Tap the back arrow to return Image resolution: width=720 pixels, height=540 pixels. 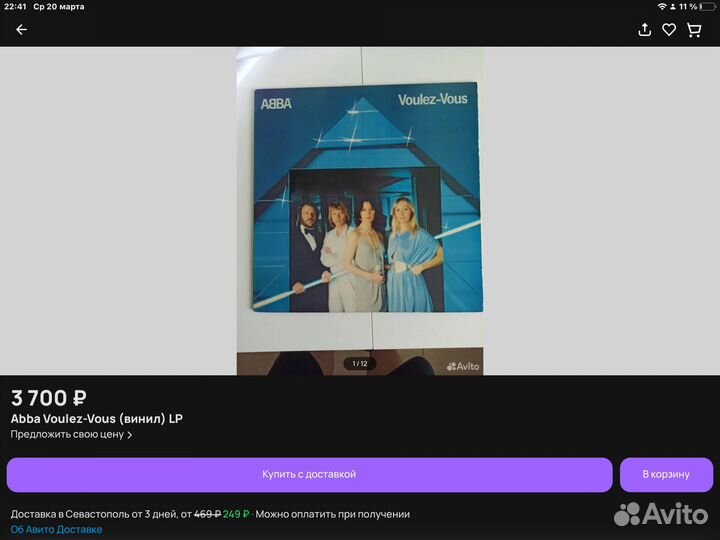click(x=21, y=30)
